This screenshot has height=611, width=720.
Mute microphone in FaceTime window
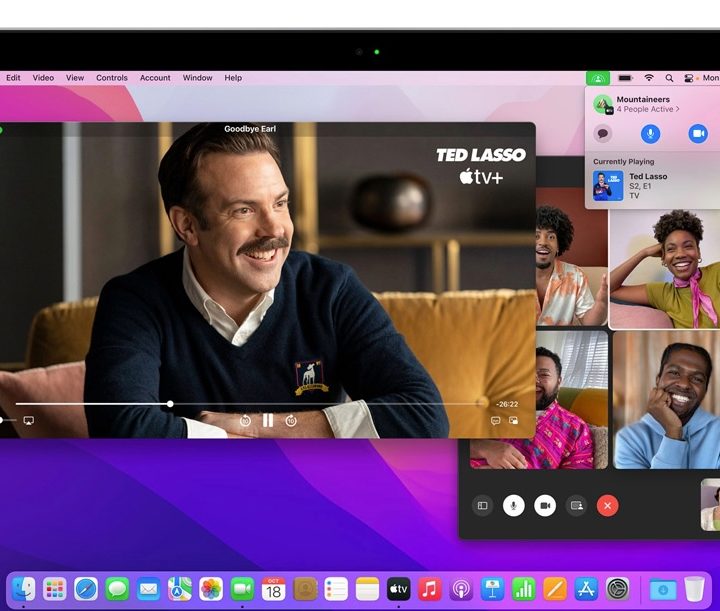point(514,506)
